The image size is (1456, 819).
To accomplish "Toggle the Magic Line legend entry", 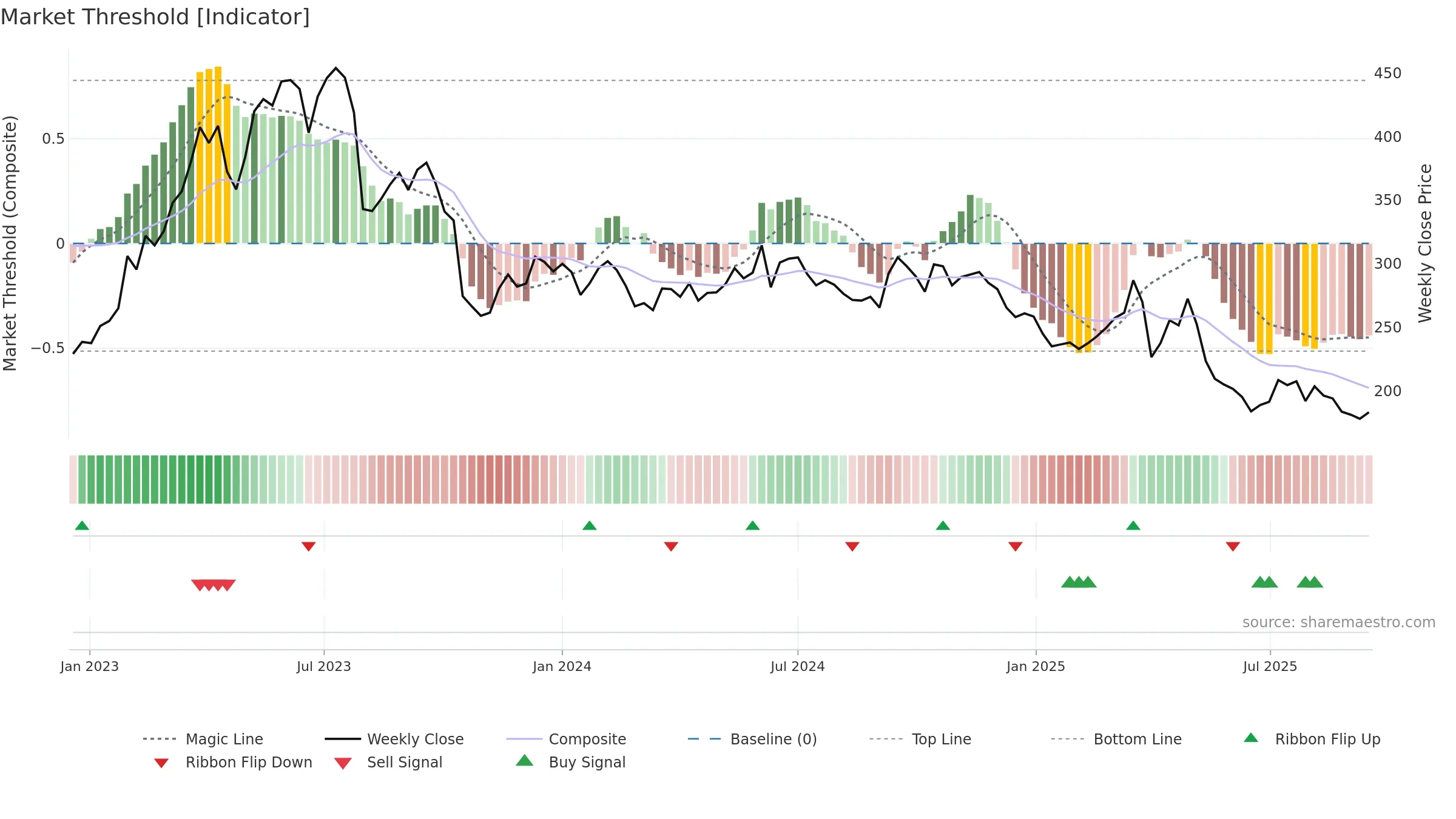I will [203, 739].
